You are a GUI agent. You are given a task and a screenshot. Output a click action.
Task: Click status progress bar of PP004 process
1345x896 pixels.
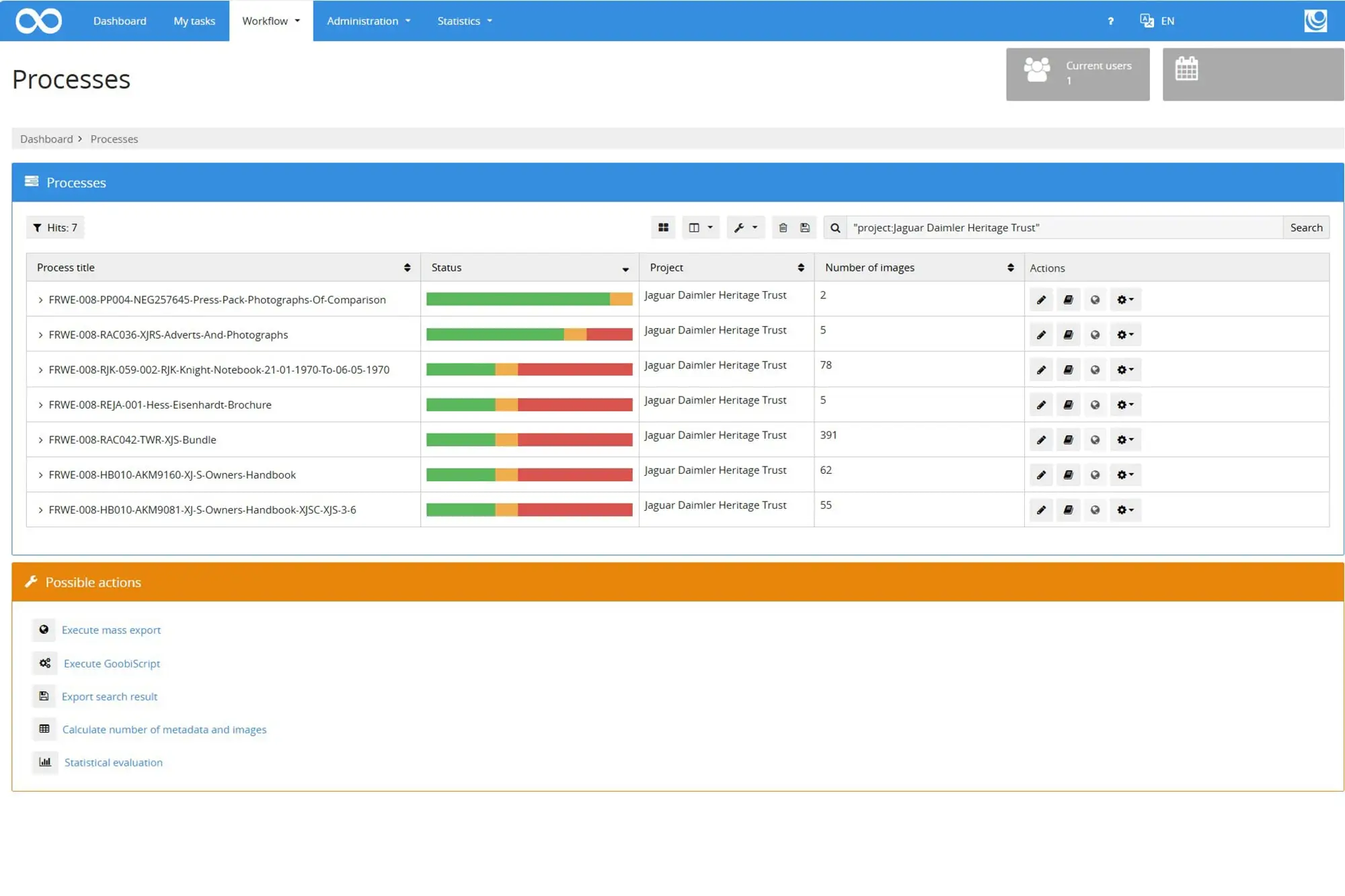point(529,300)
